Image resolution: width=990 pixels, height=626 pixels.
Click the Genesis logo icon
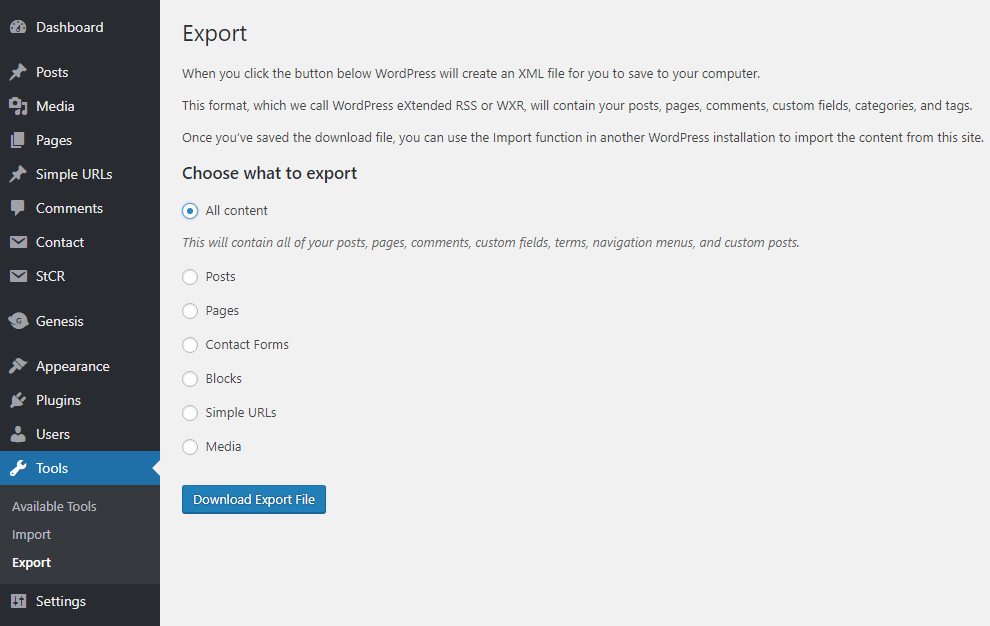pyautogui.click(x=18, y=321)
